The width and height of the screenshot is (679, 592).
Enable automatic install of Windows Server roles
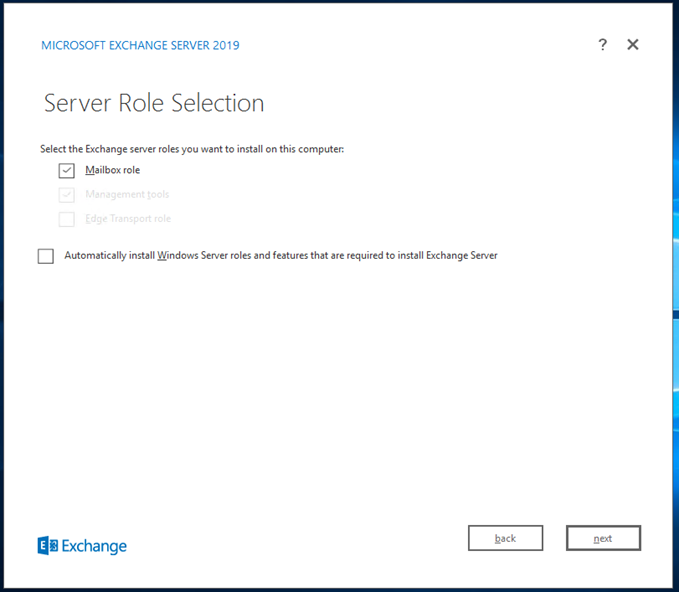(x=46, y=256)
